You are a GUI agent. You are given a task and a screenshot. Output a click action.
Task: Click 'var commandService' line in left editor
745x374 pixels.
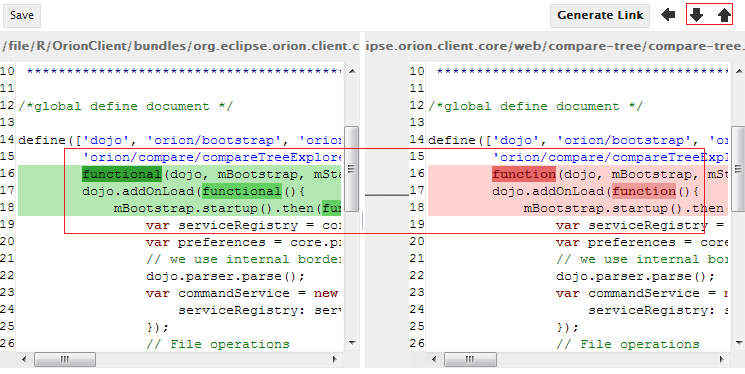(x=243, y=293)
